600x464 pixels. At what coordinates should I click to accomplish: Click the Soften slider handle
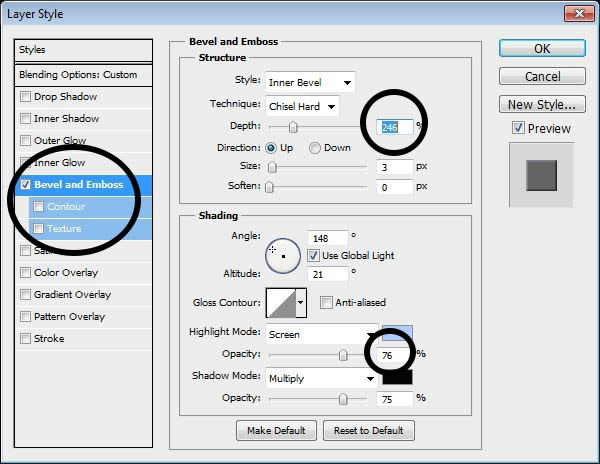click(x=269, y=187)
